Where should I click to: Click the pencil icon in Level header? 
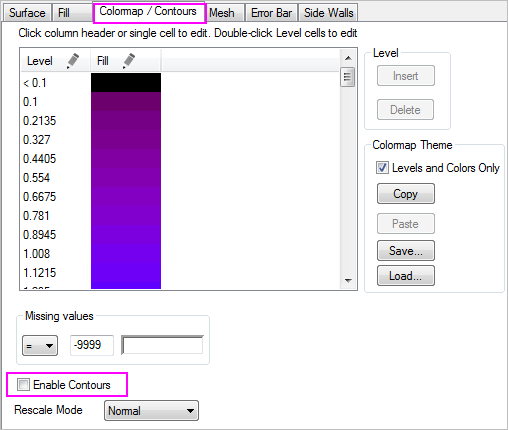73,61
